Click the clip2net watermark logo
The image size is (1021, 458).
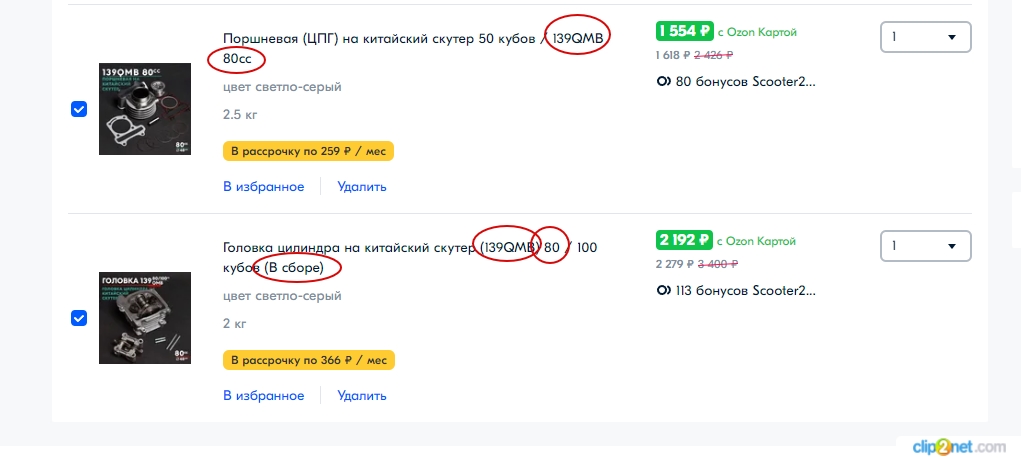pos(955,446)
